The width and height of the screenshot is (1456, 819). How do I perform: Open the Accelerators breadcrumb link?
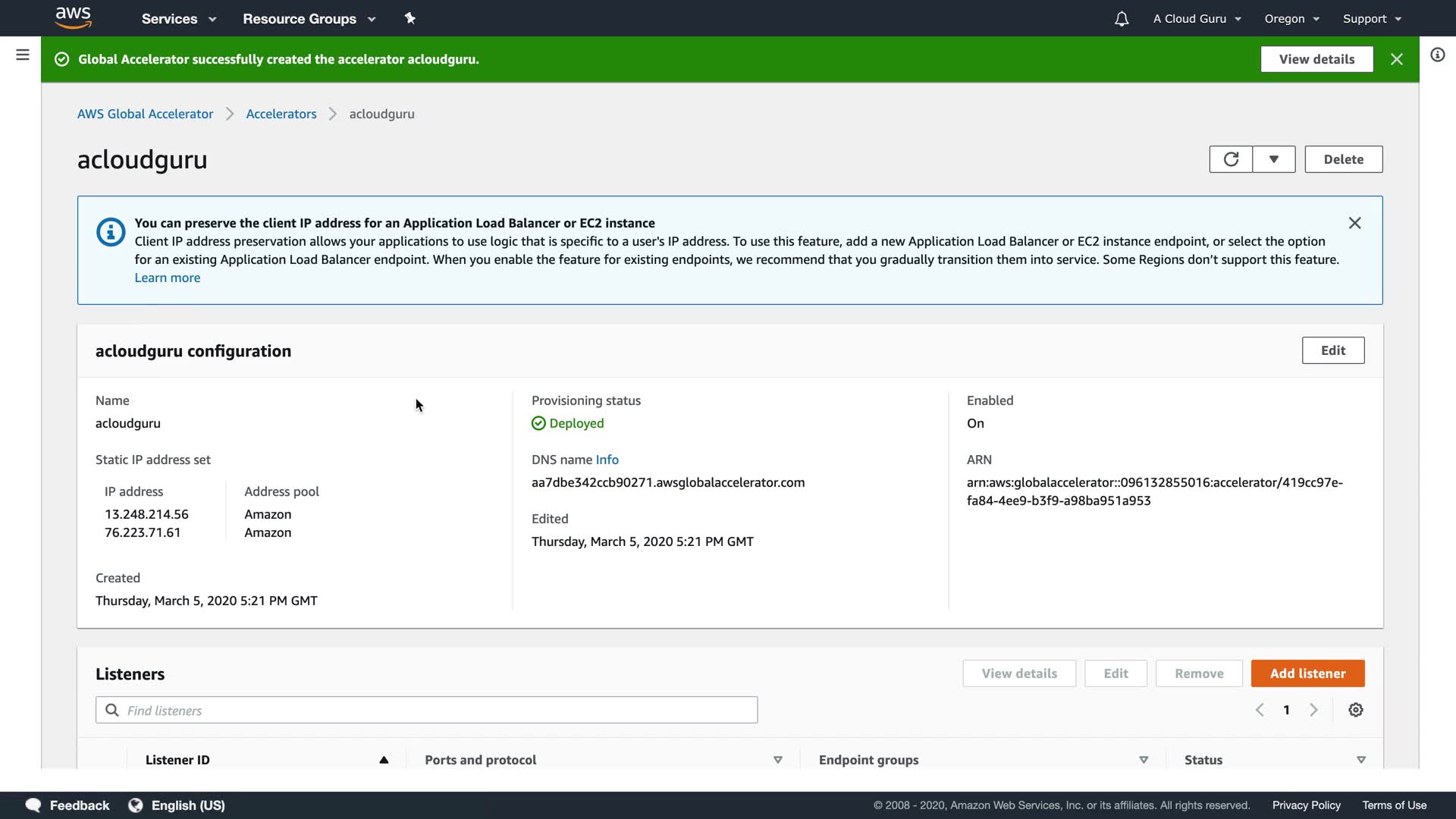281,114
